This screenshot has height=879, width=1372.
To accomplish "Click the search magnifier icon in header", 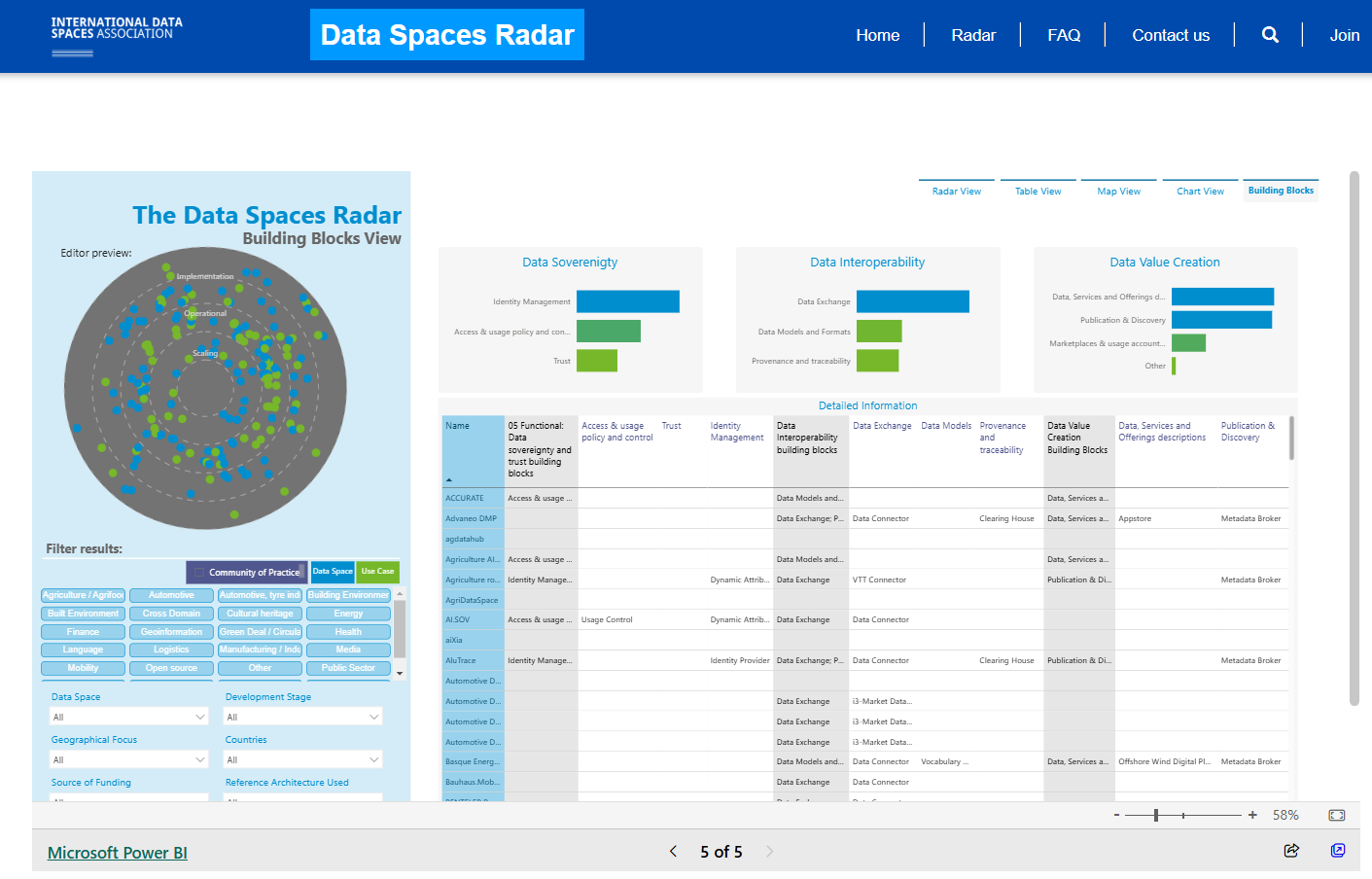I will (1270, 35).
